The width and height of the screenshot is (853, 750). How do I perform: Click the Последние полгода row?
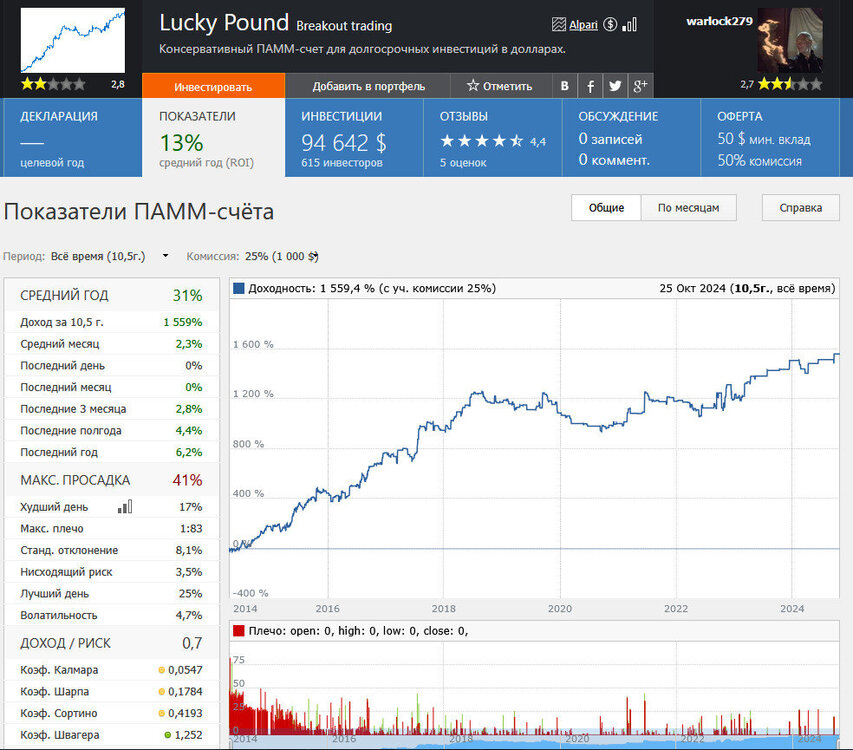click(x=112, y=431)
